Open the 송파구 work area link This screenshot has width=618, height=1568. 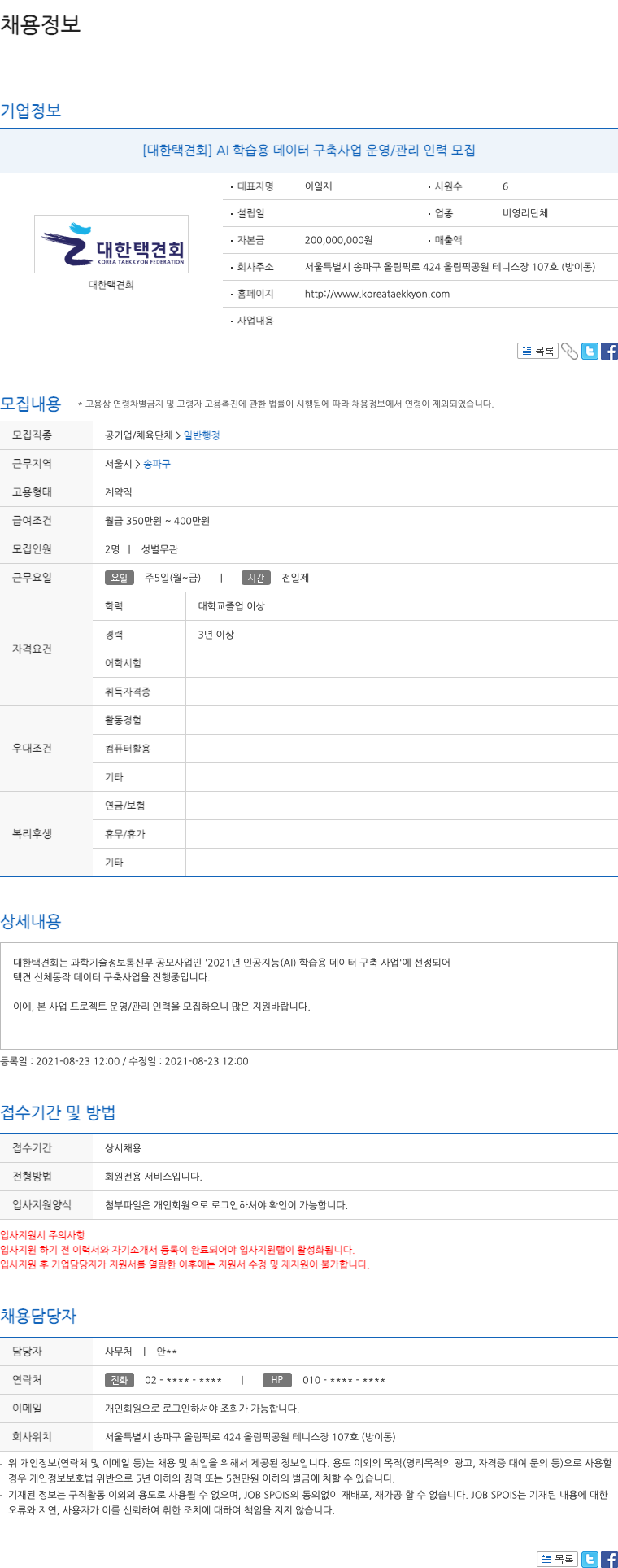[157, 464]
